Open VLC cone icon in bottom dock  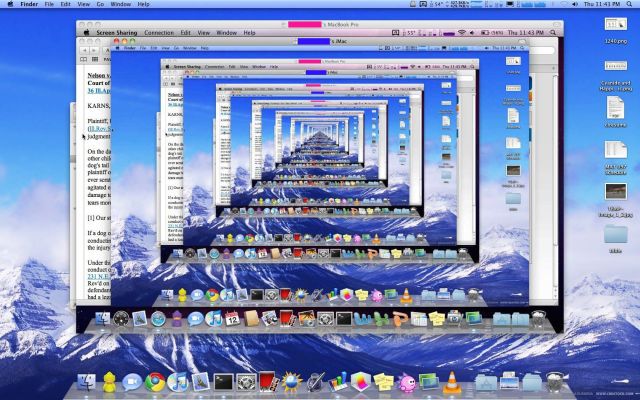click(x=452, y=382)
